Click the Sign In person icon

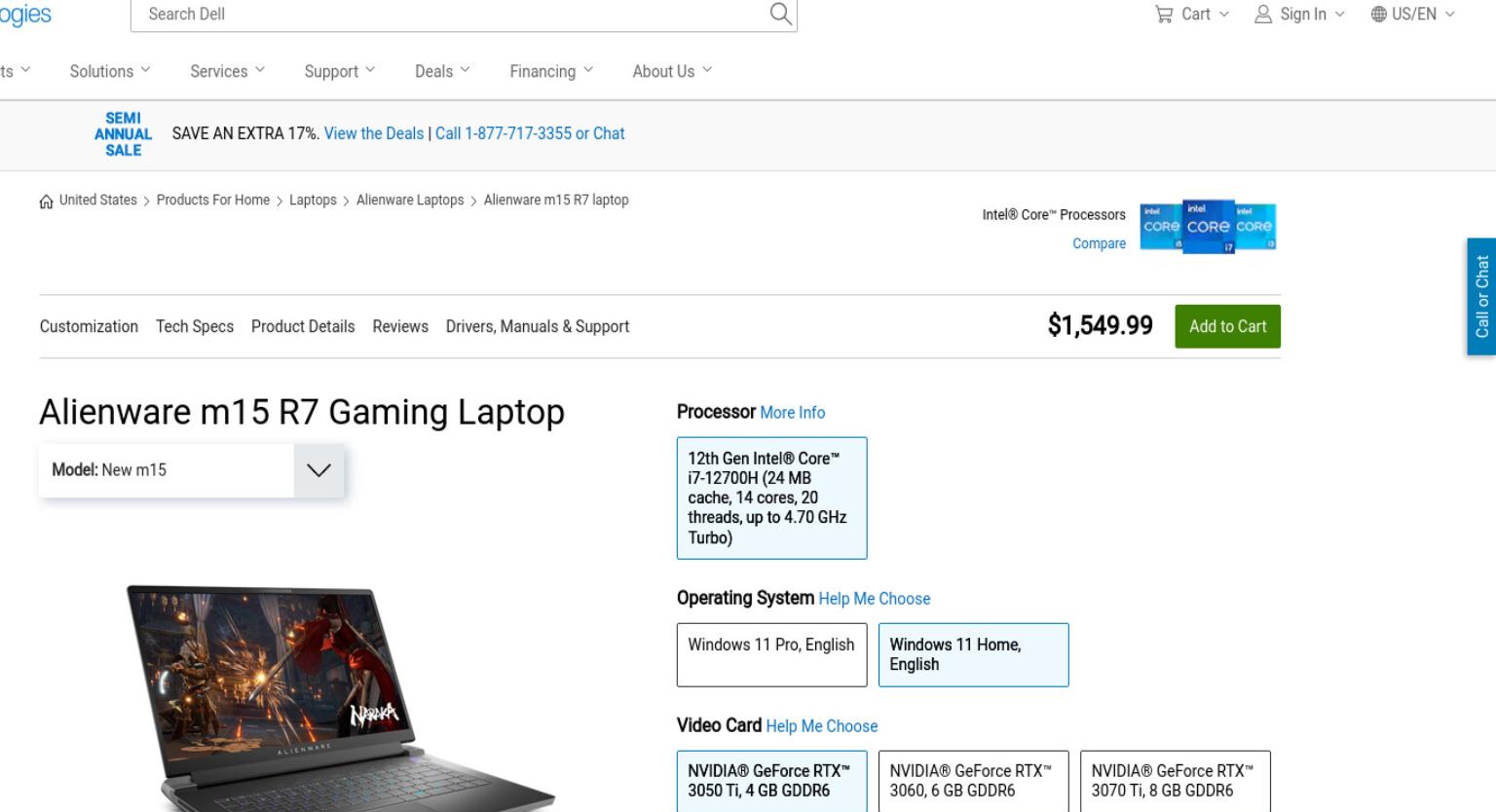pos(1263,15)
